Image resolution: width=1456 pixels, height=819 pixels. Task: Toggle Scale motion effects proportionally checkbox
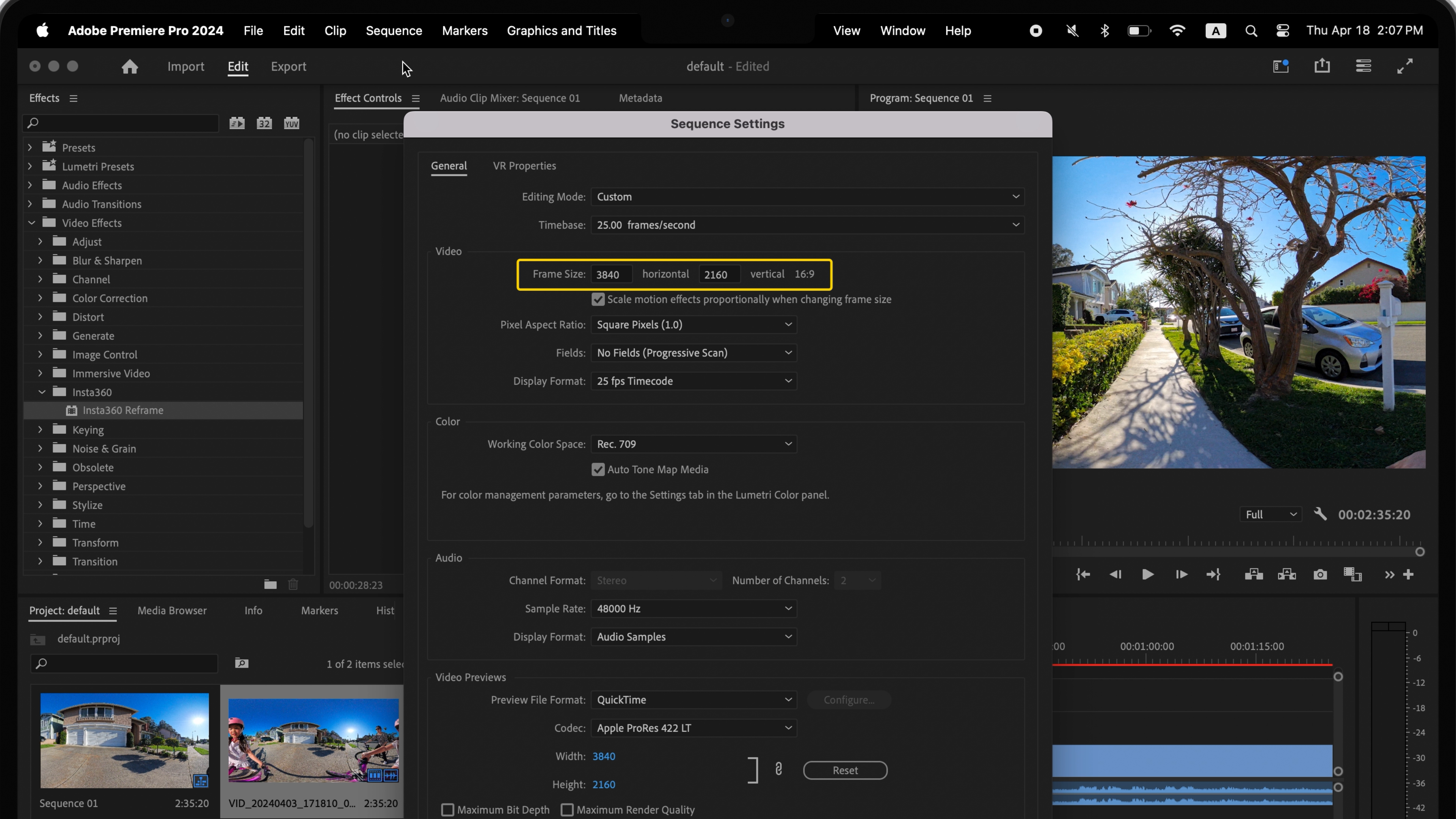(x=599, y=299)
